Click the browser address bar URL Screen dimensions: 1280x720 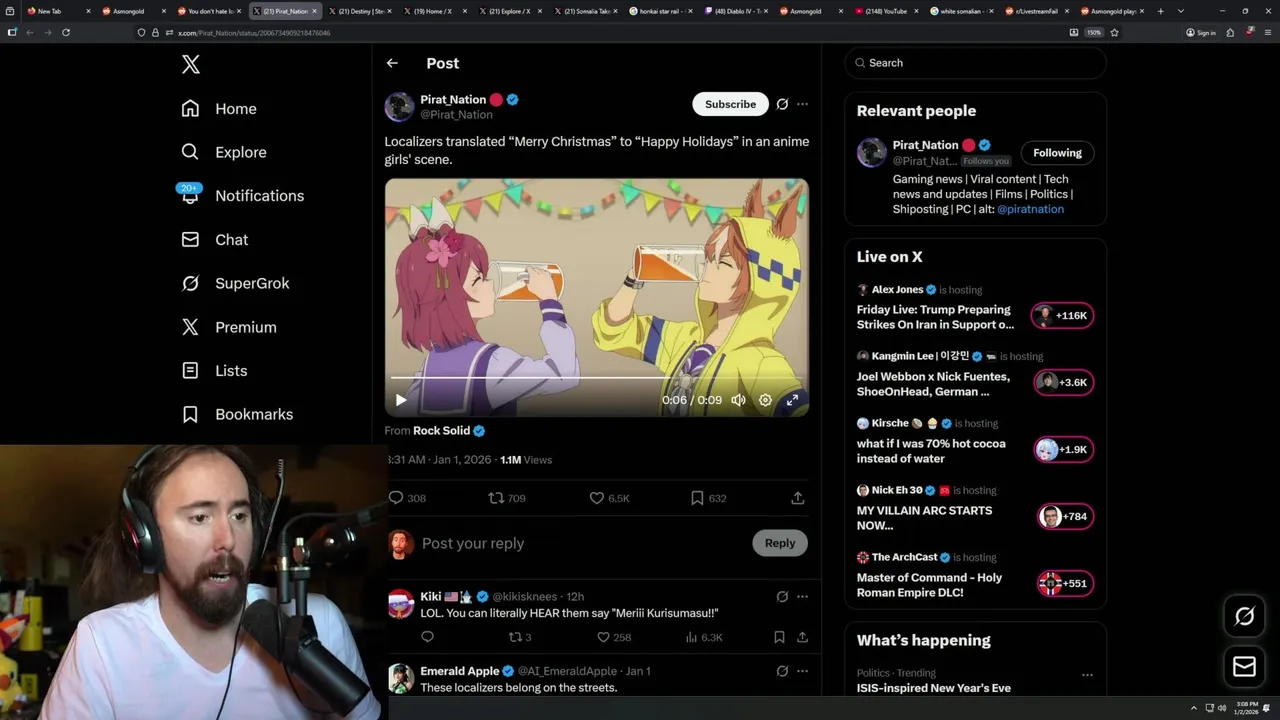254,33
